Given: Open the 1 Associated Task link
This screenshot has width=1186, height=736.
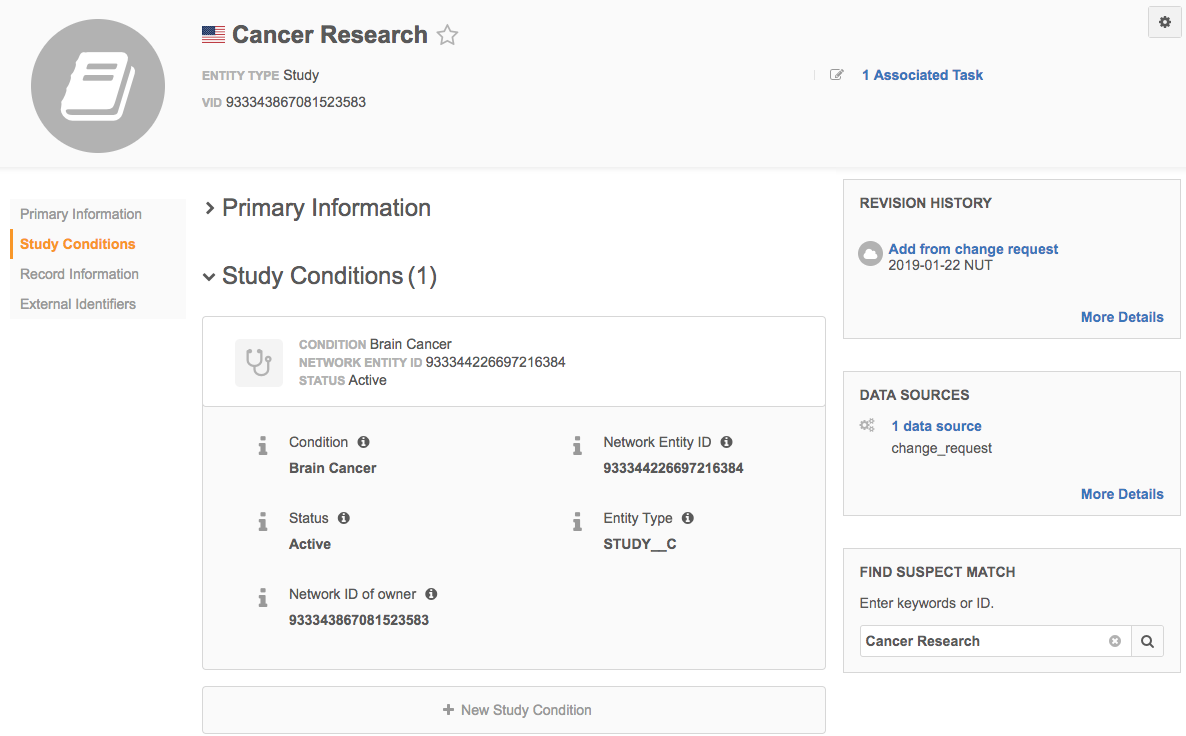Looking at the screenshot, I should tap(922, 75).
